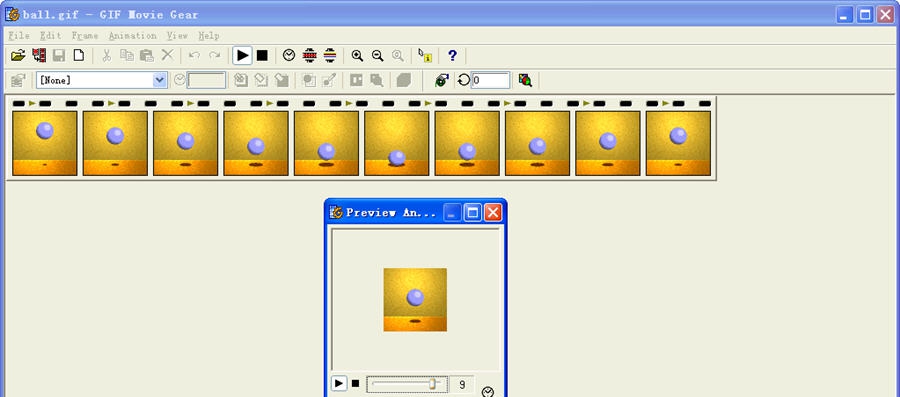900x397 pixels.
Task: Close the Preview Animation window
Action: click(x=493, y=213)
